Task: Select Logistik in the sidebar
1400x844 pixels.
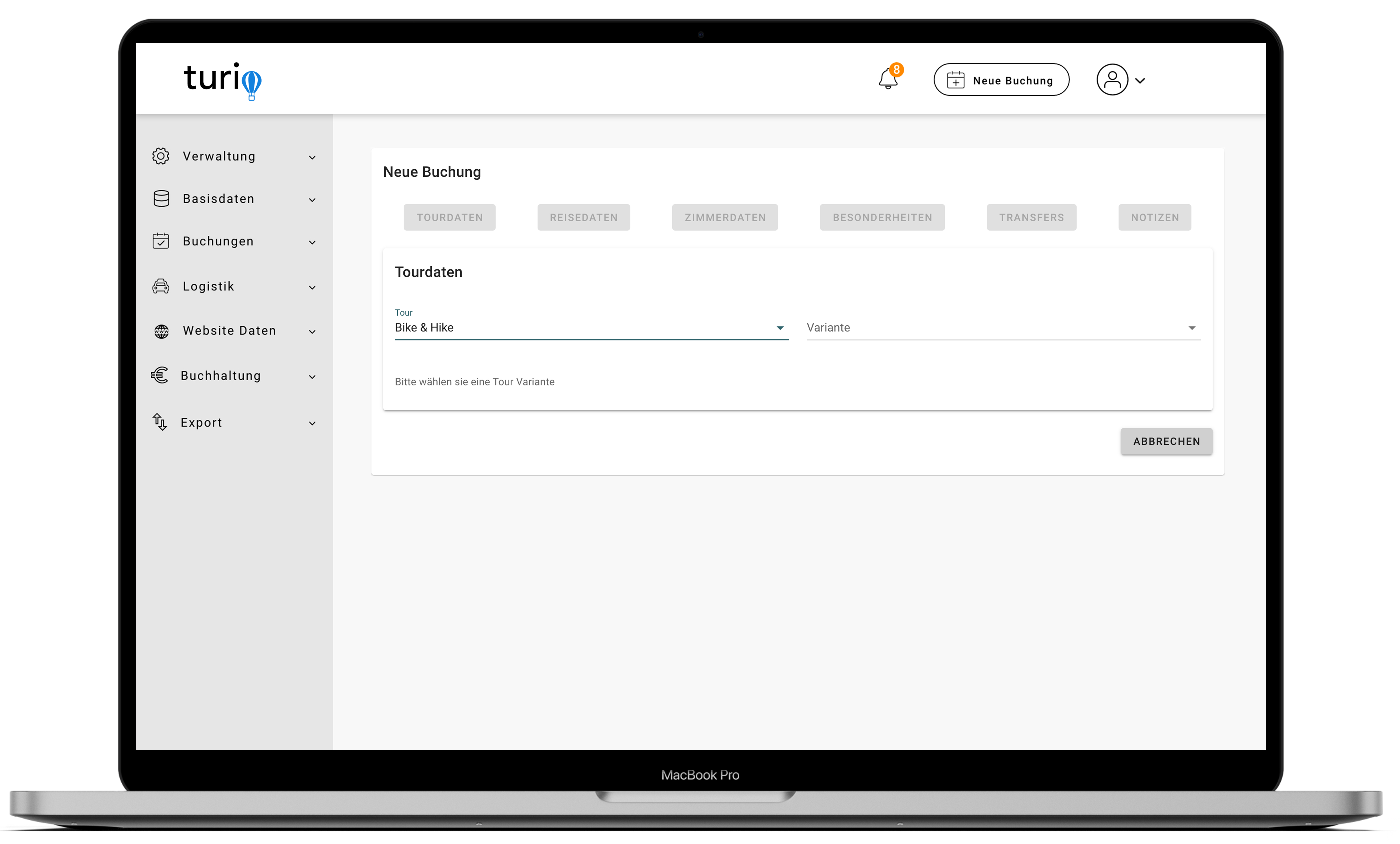Action: pos(208,286)
